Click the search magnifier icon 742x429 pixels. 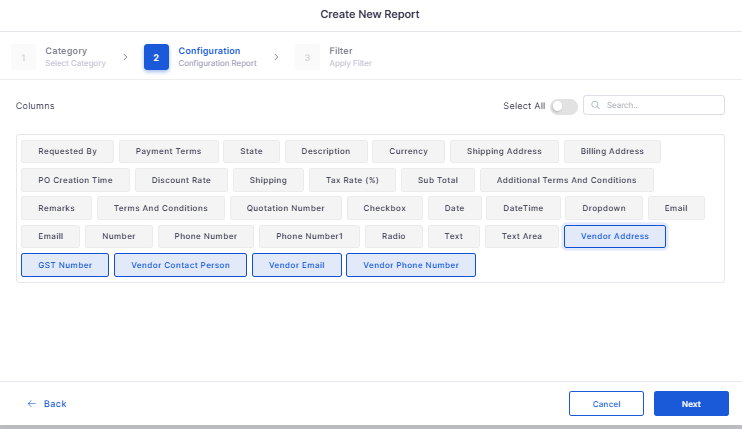coord(596,105)
